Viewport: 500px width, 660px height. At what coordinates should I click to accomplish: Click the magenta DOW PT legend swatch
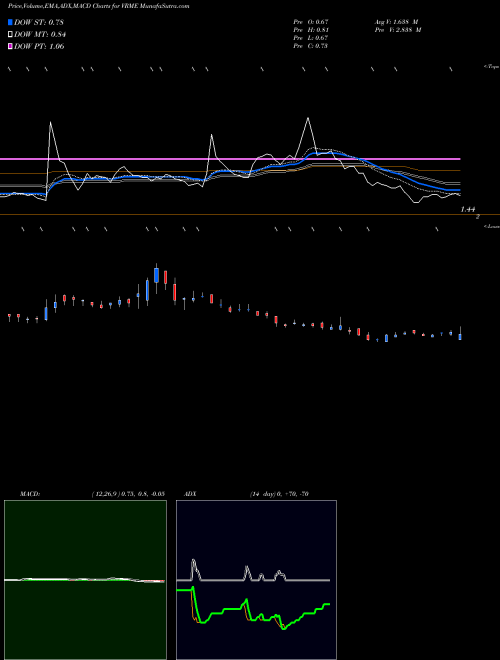10,46
